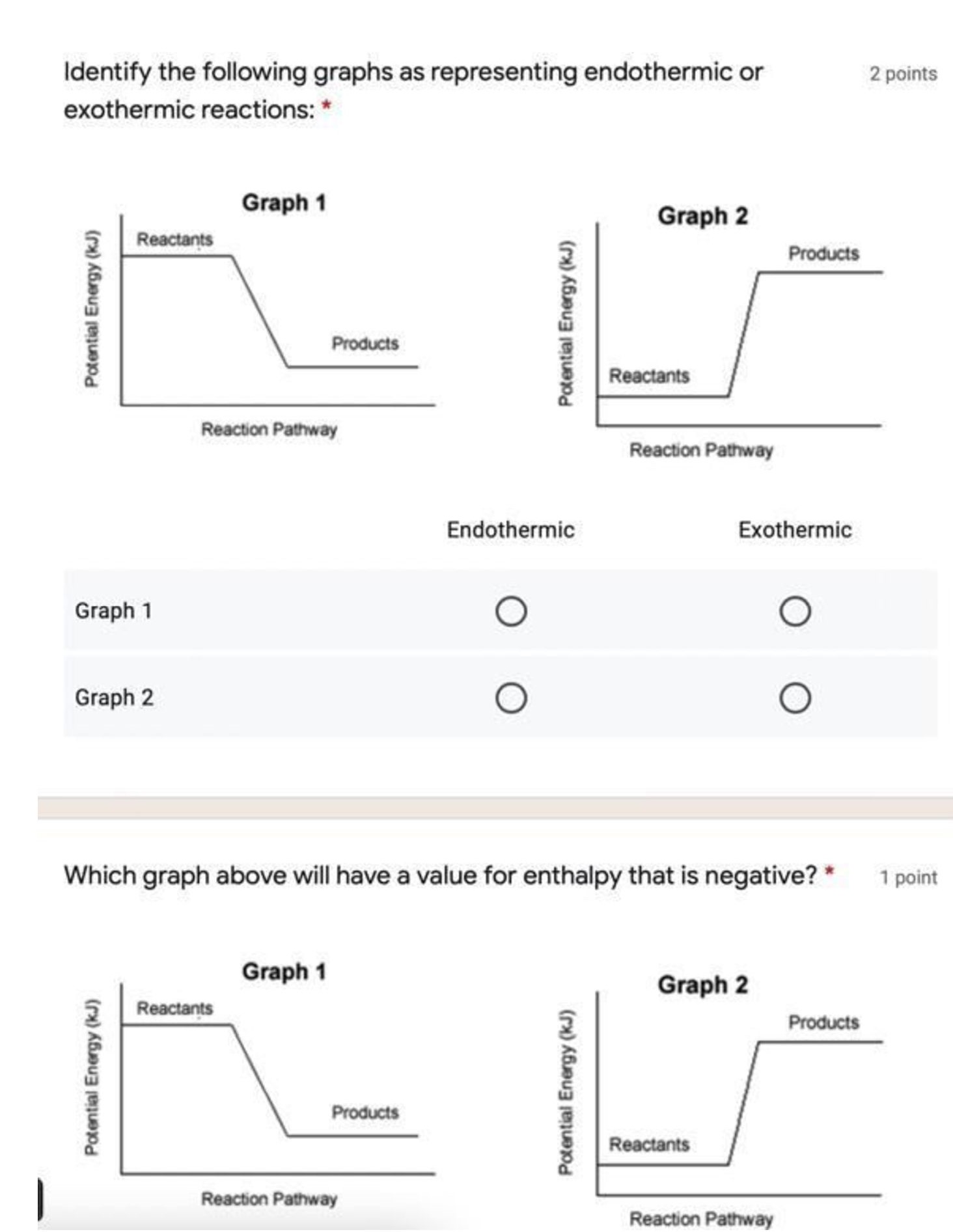953x1232 pixels.
Task: Click Graph 2 title under enthalpy question
Action: click(702, 985)
